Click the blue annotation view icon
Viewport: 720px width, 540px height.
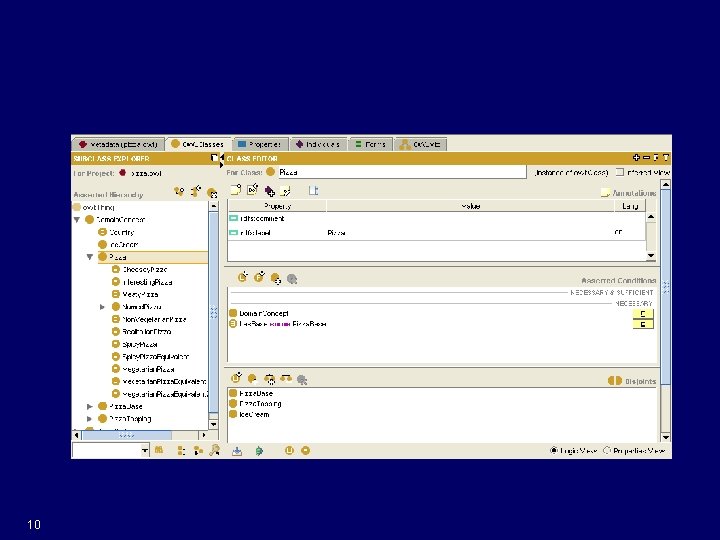313,190
